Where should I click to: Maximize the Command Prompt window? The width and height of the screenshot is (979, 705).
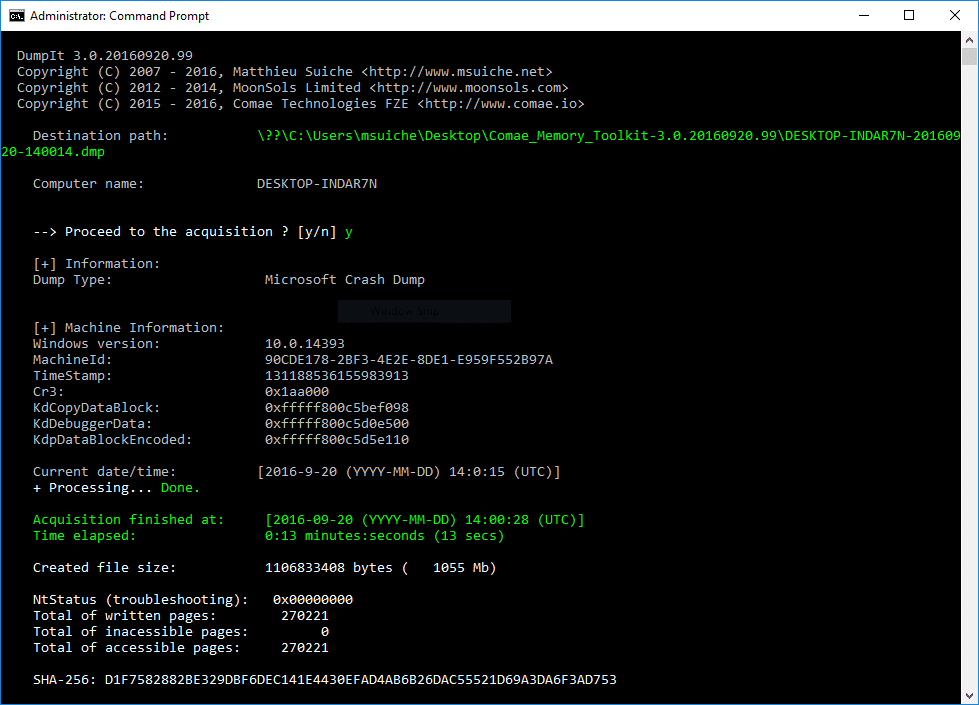click(x=908, y=16)
